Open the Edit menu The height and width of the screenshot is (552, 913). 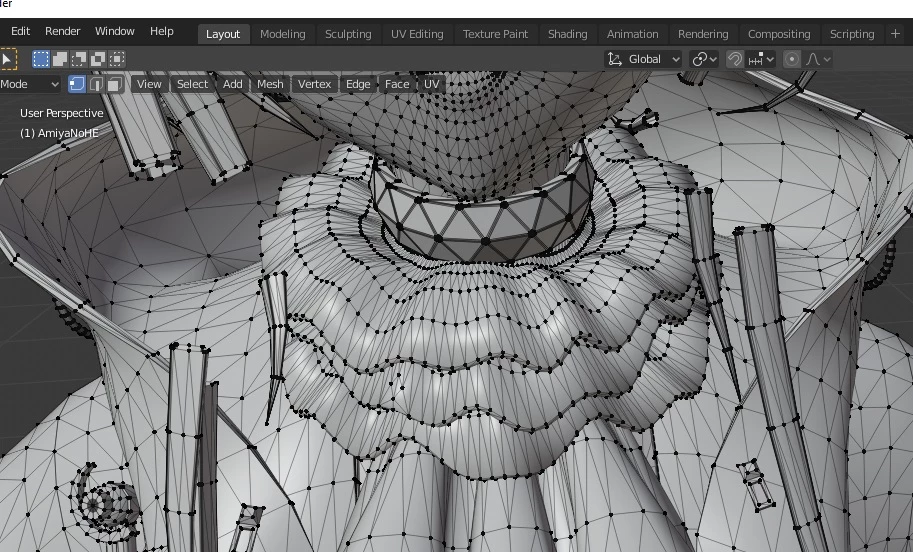tap(20, 31)
